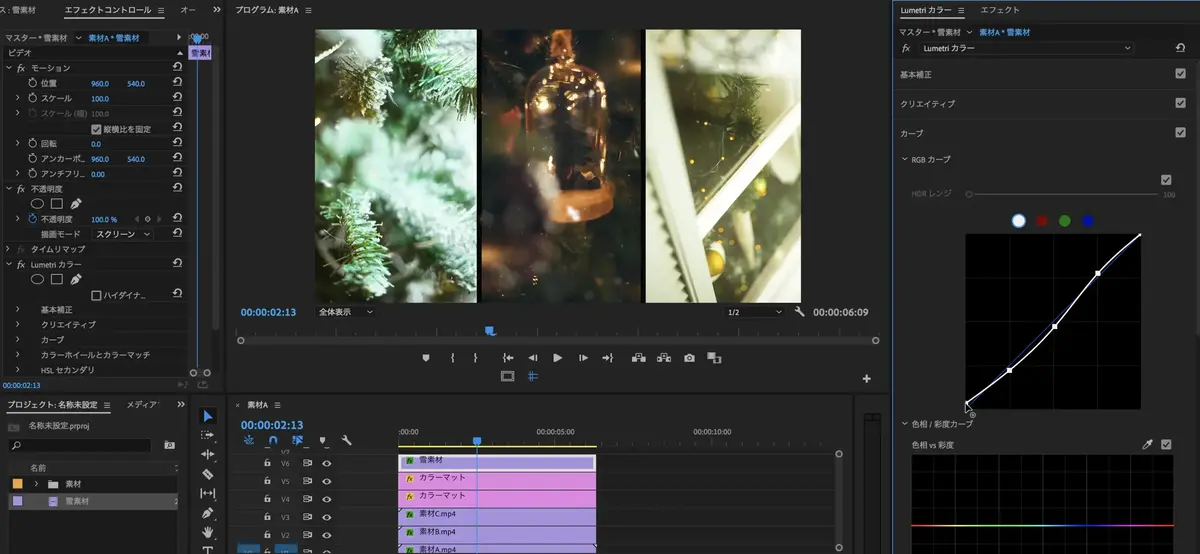Reset the Lumetri Color effect in panel
This screenshot has height=554, width=1200.
tap(1180, 48)
